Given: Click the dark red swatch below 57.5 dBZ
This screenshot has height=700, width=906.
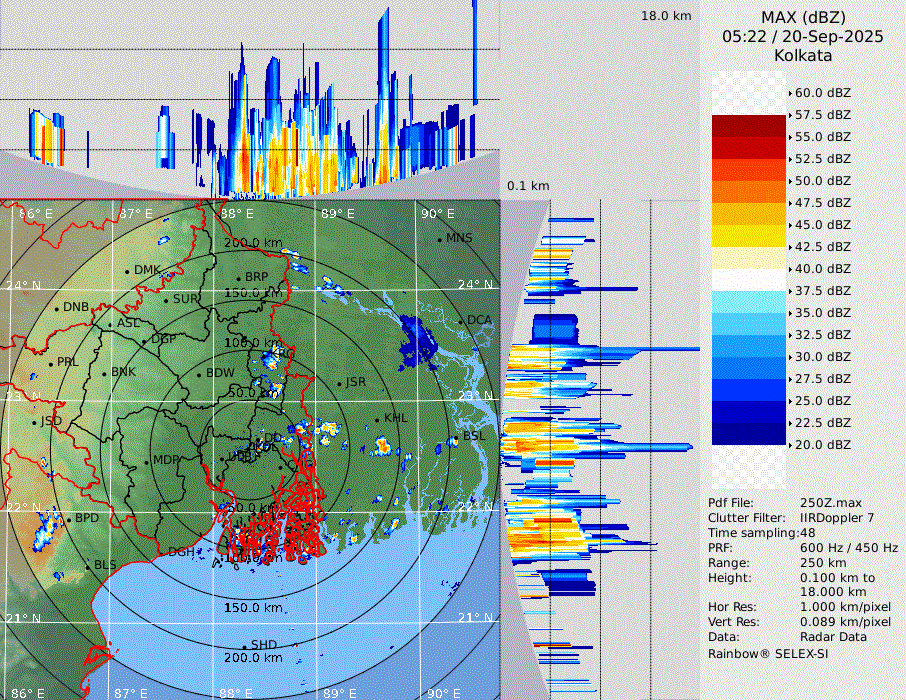Looking at the screenshot, I should coord(748,126).
